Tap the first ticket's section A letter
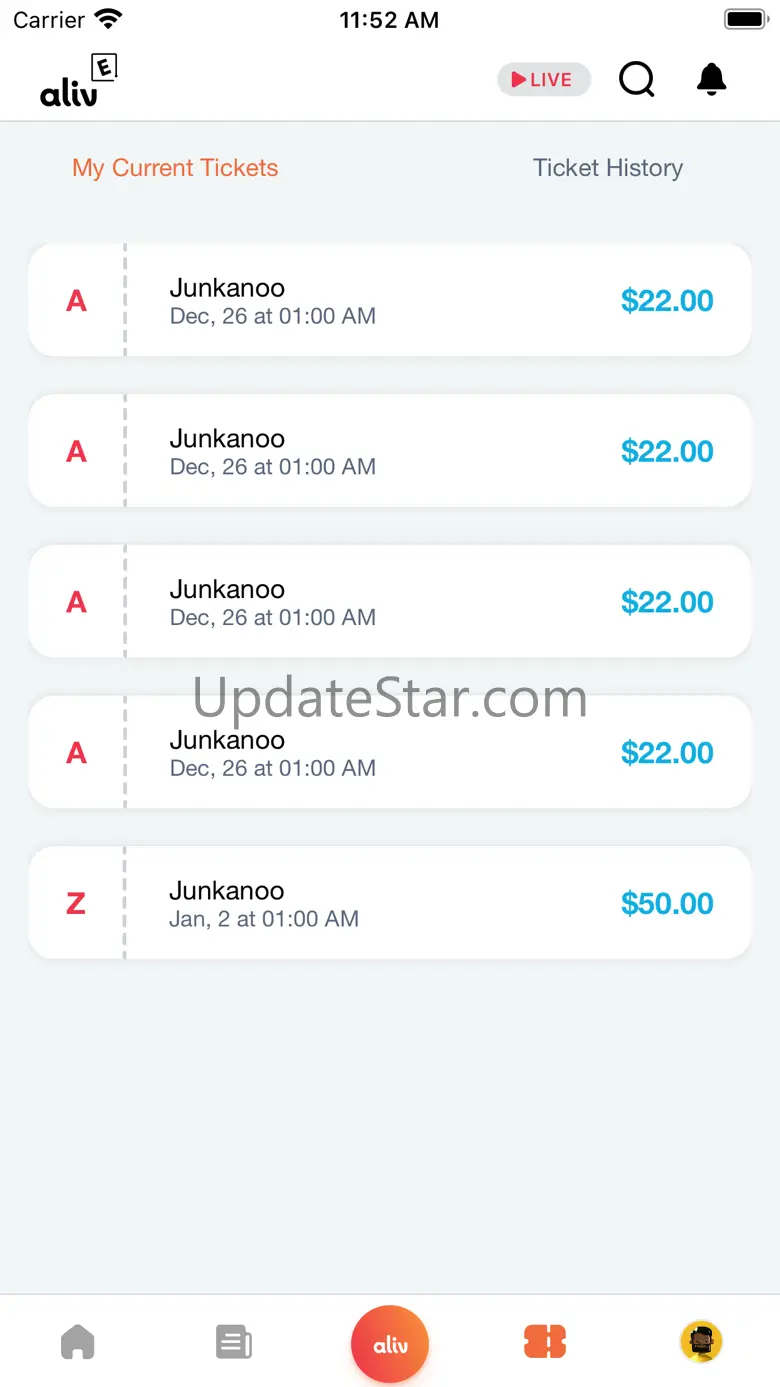This screenshot has width=780, height=1387. pos(76,301)
